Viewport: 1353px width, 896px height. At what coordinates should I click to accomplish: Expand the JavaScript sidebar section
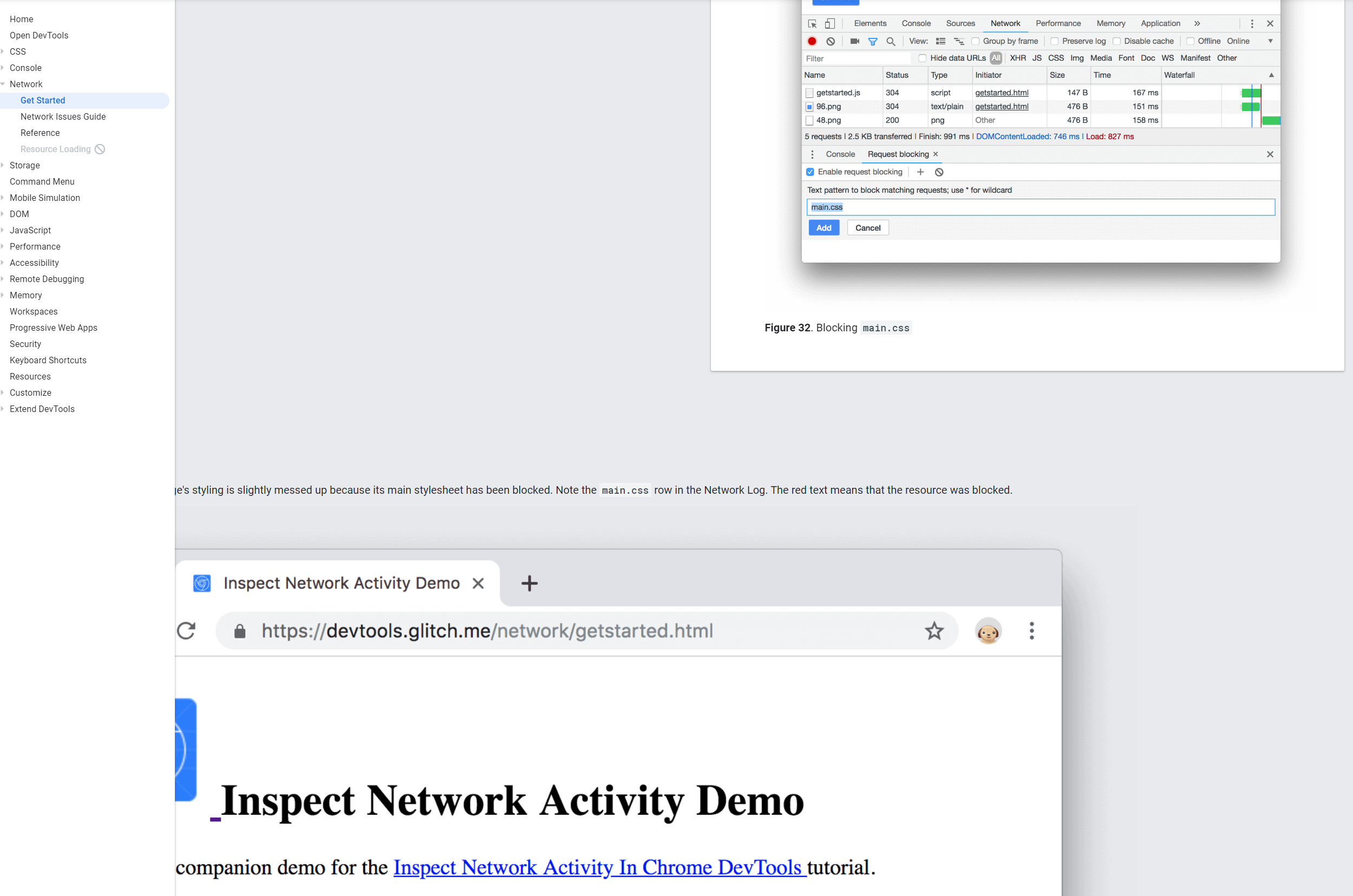pyautogui.click(x=30, y=230)
